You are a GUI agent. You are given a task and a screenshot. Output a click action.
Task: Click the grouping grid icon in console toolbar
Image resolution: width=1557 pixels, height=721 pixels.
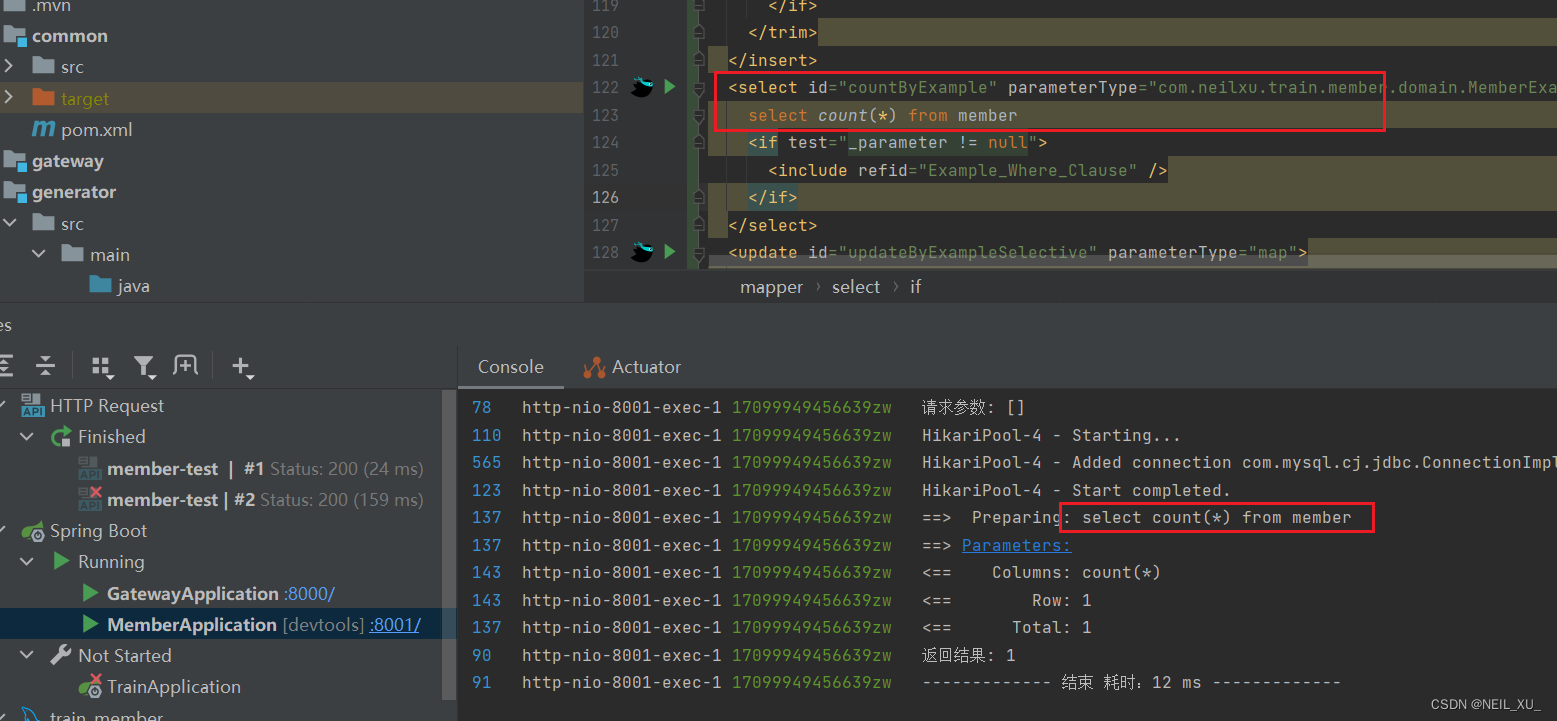click(x=101, y=366)
